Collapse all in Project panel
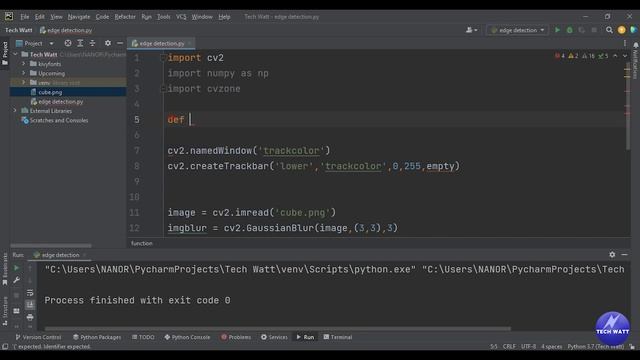 (x=92, y=43)
